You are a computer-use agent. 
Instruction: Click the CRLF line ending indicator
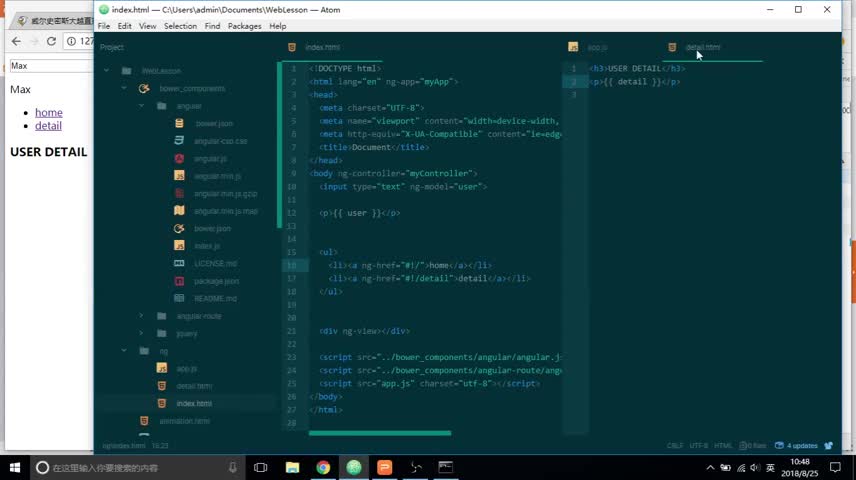(x=675, y=446)
